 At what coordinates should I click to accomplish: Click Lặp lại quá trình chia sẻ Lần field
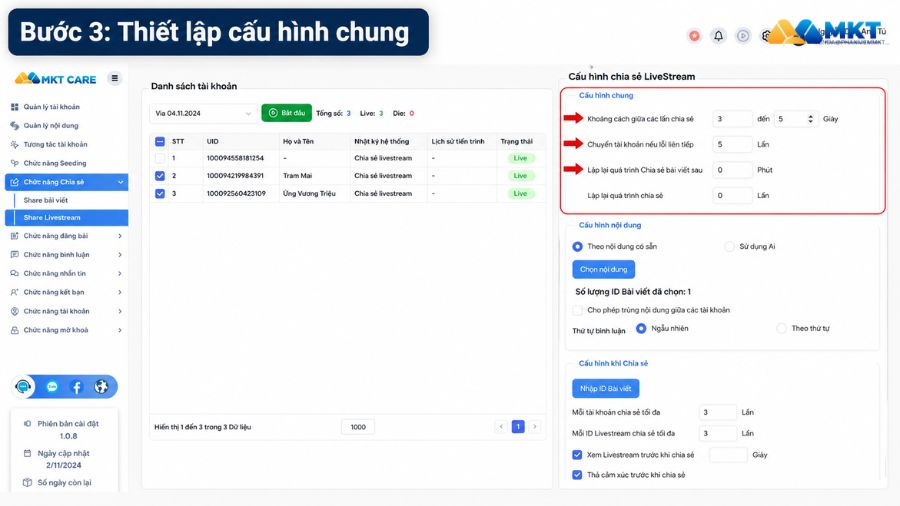coord(732,196)
